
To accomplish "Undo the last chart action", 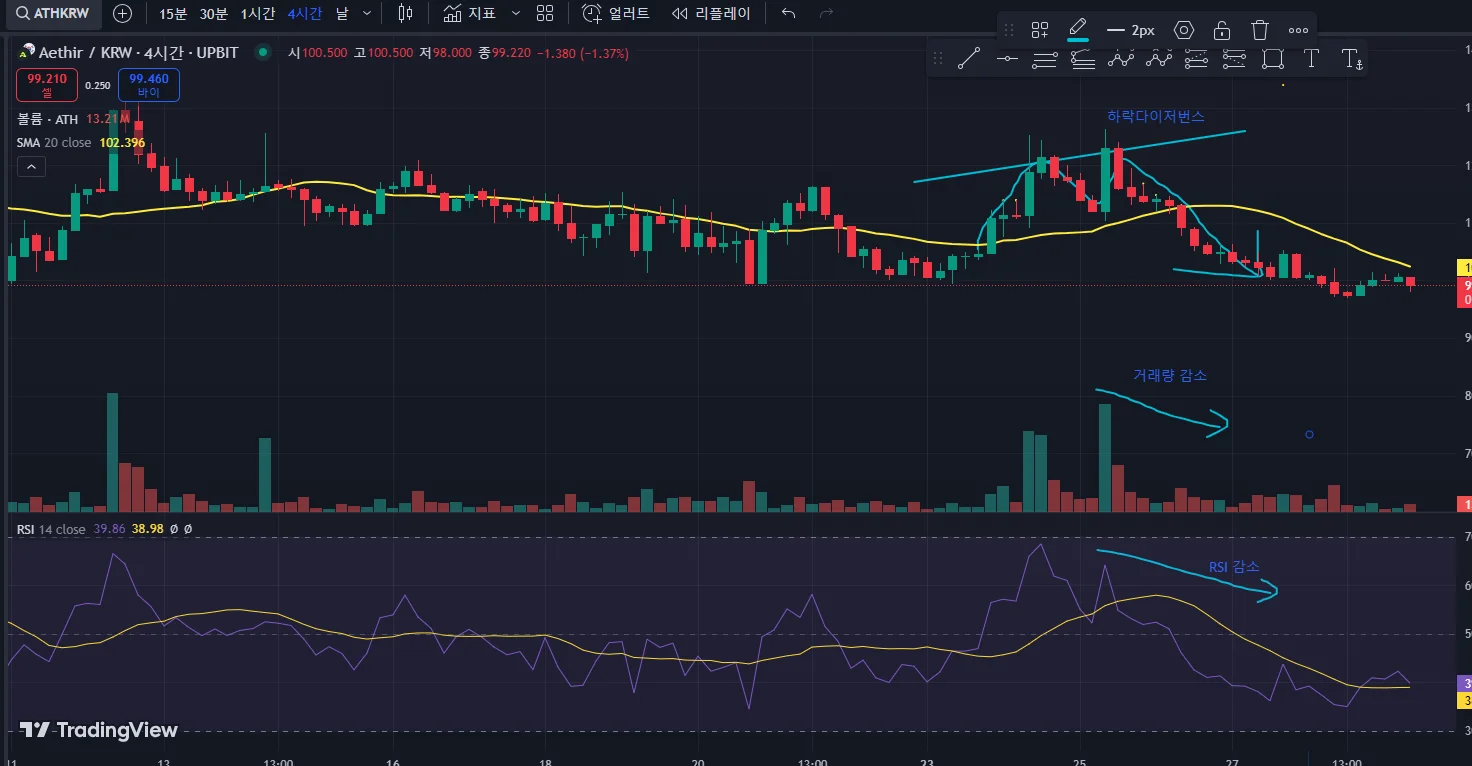I will click(789, 13).
